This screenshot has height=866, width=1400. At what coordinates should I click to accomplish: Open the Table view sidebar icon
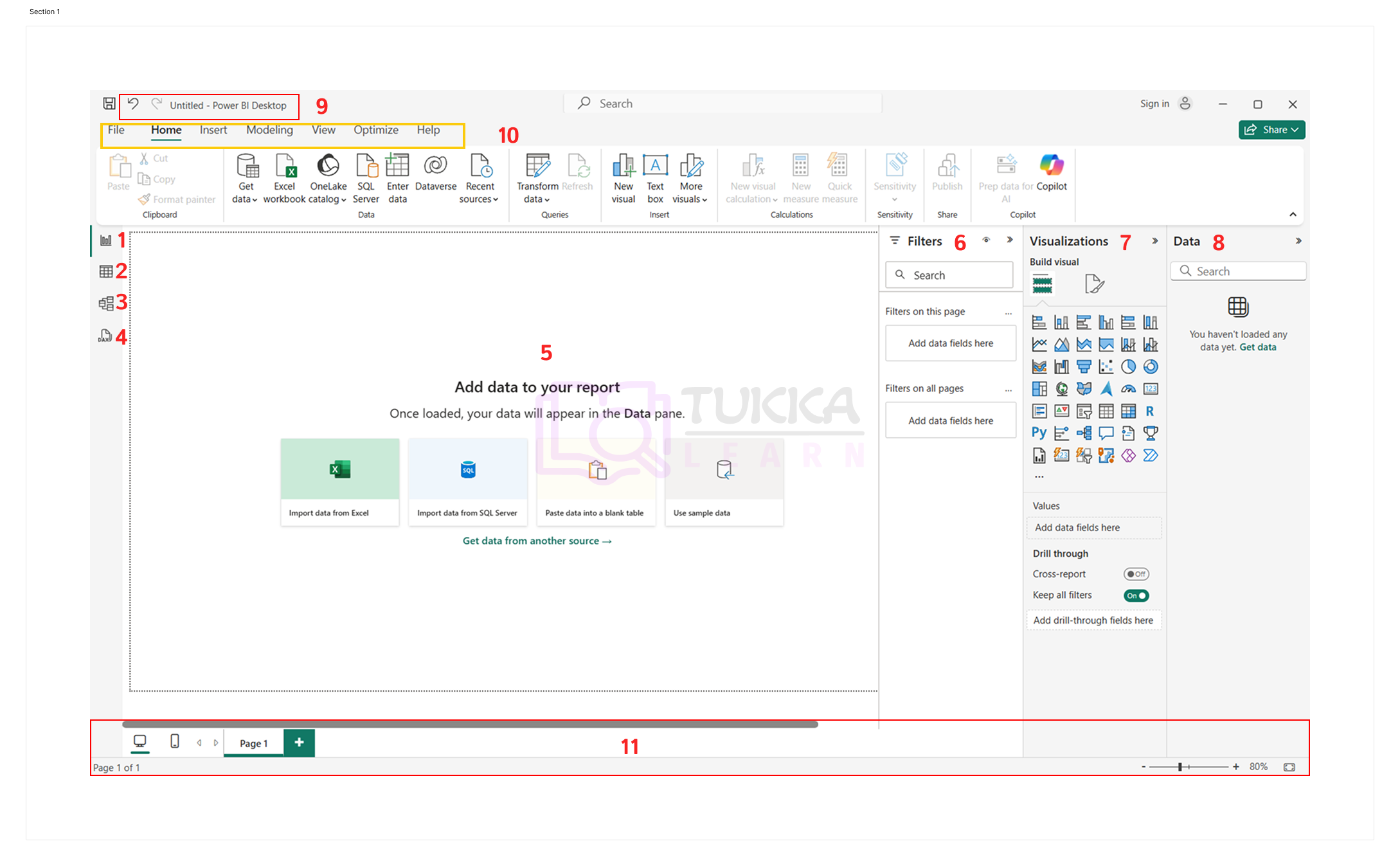click(x=106, y=271)
